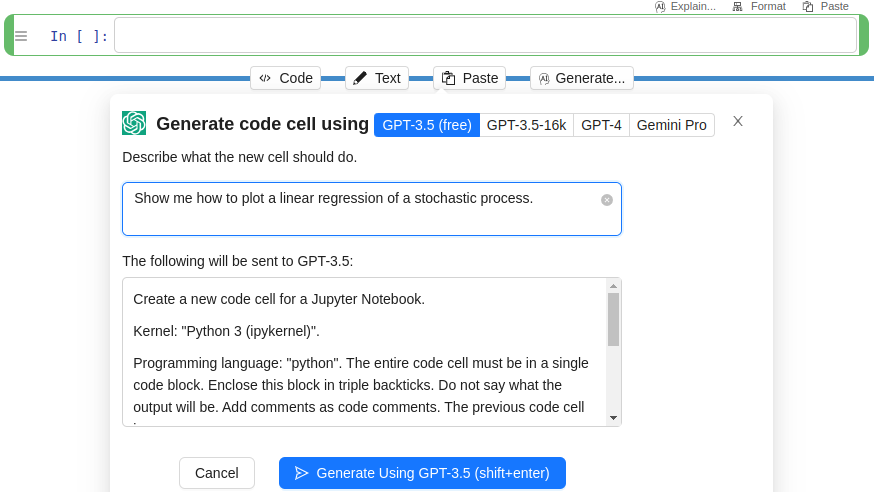Close the Generate code cell dialog
Image resolution: width=874 pixels, height=492 pixels.
(x=738, y=121)
